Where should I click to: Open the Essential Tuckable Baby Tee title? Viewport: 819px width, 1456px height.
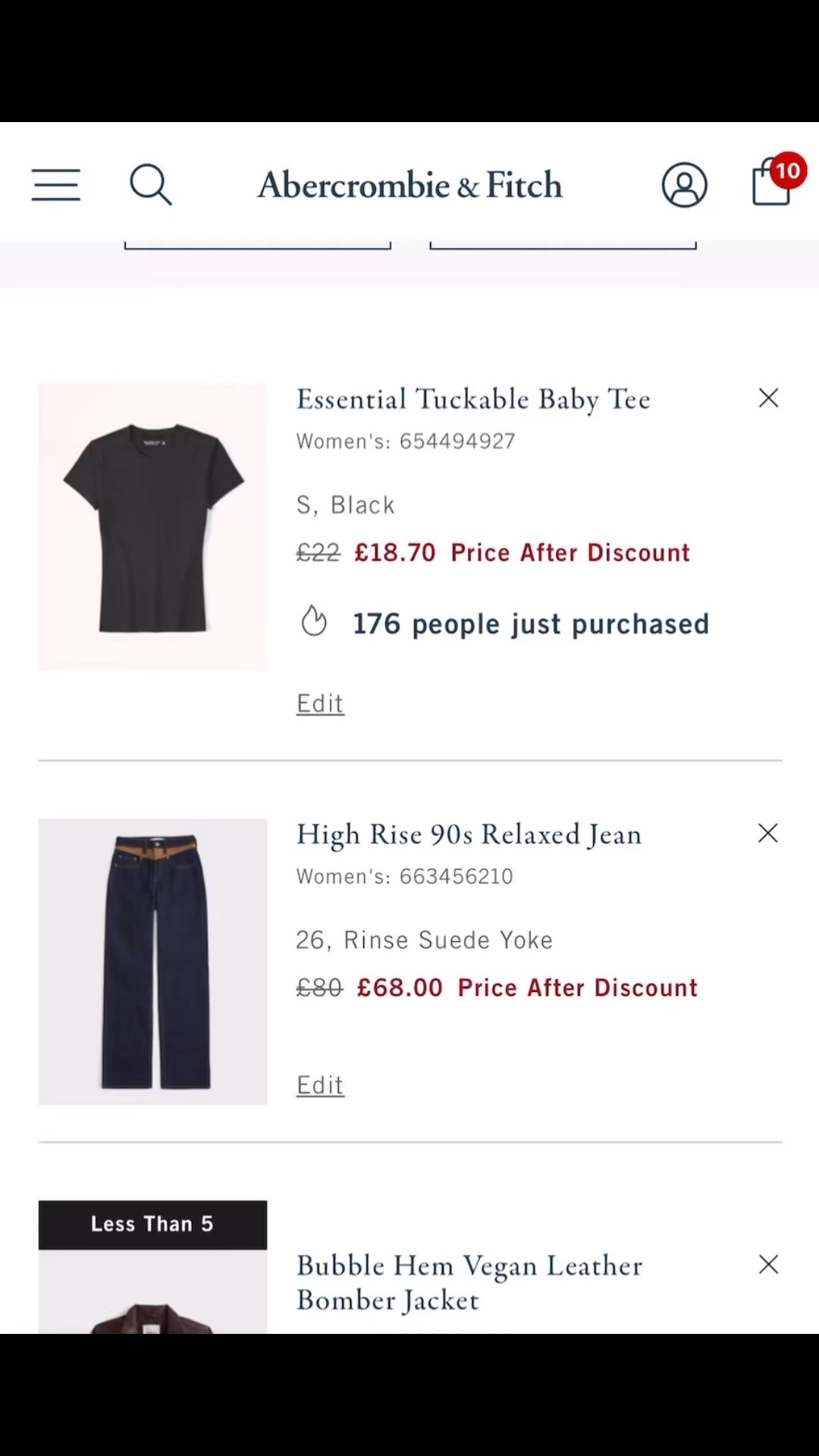(473, 400)
